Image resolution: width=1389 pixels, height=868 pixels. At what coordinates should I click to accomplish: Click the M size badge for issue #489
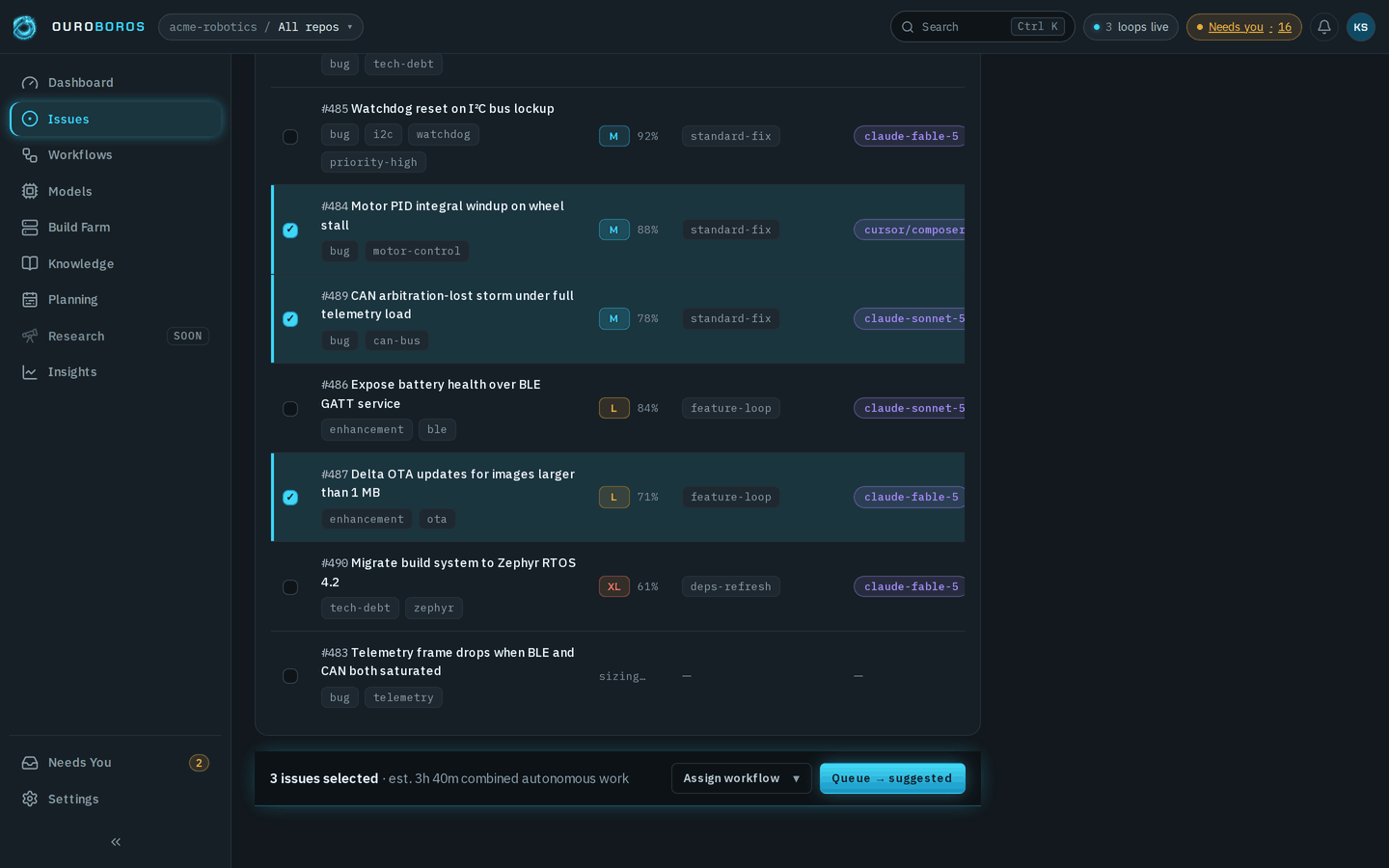[x=613, y=318]
